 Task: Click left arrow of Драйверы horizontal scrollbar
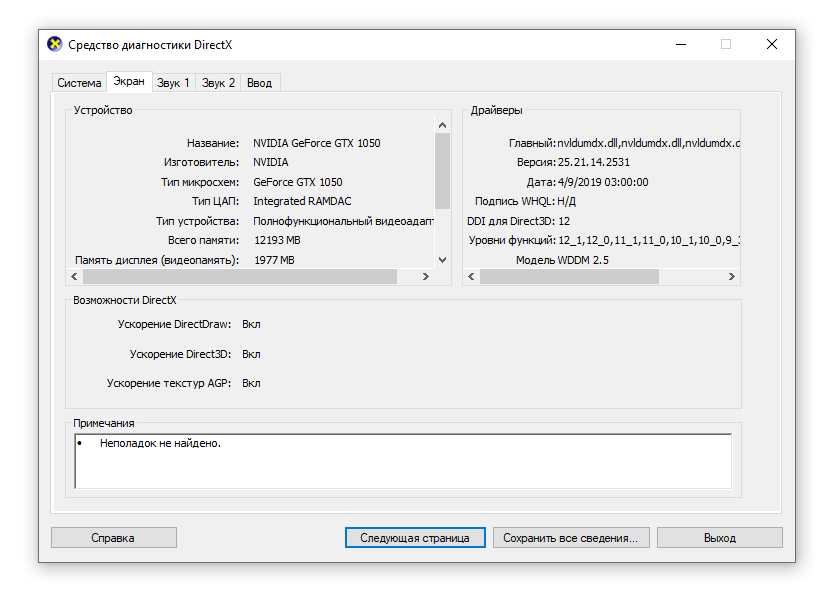coord(471,276)
